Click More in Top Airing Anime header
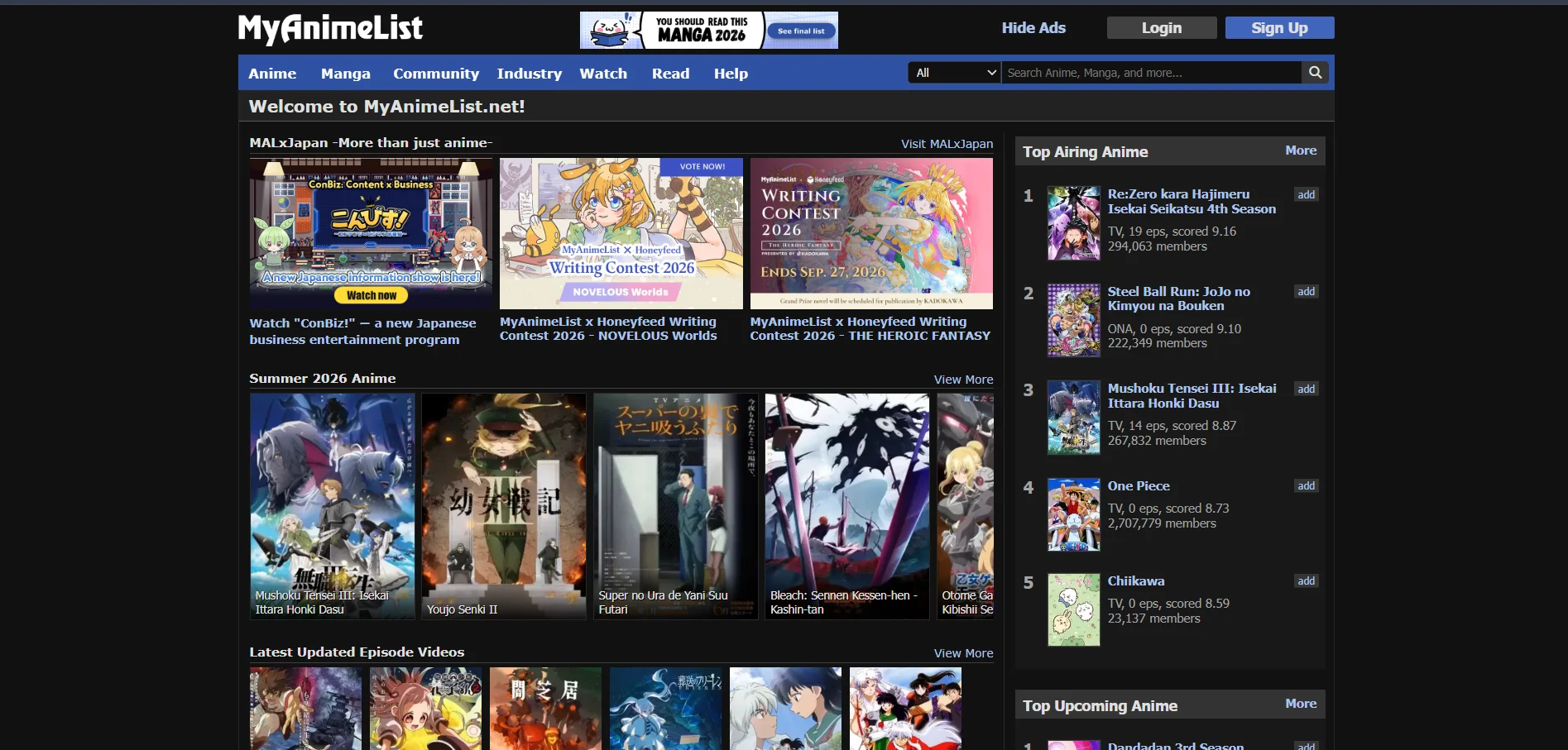The width and height of the screenshot is (1568, 750). 1301,150
